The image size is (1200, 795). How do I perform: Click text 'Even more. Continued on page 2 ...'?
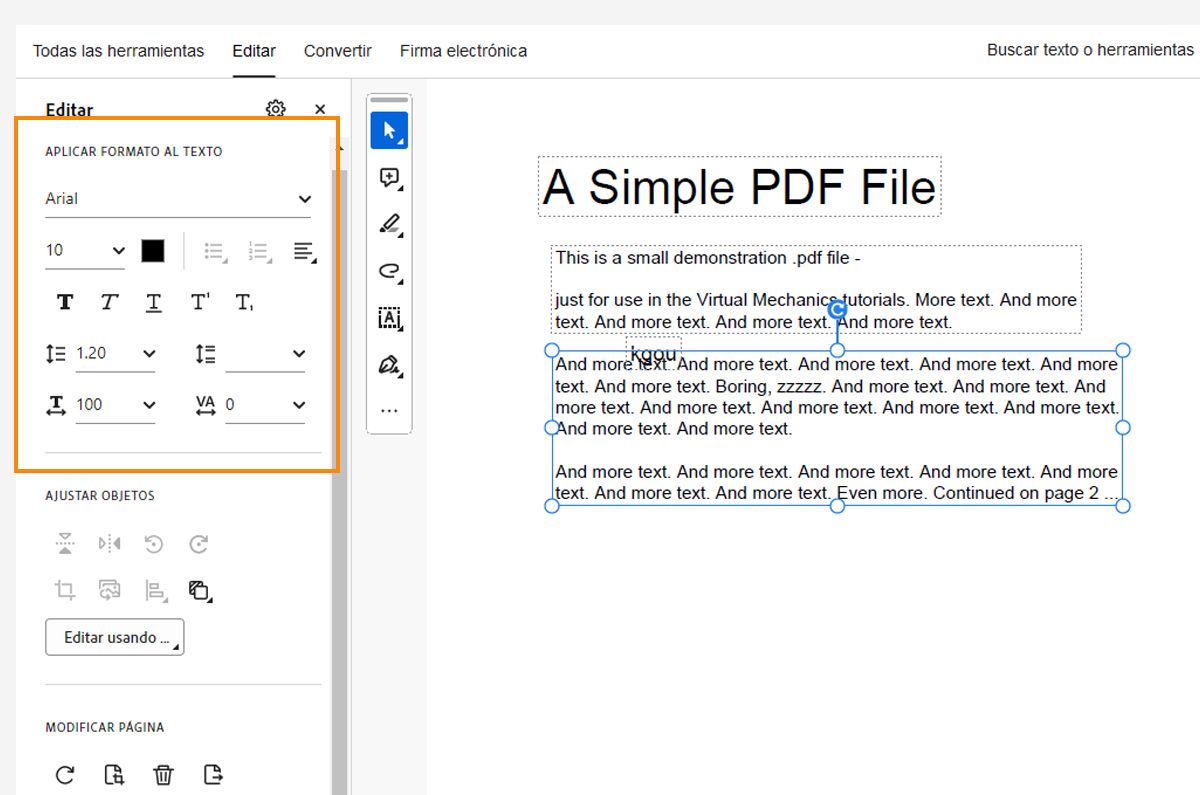(977, 493)
